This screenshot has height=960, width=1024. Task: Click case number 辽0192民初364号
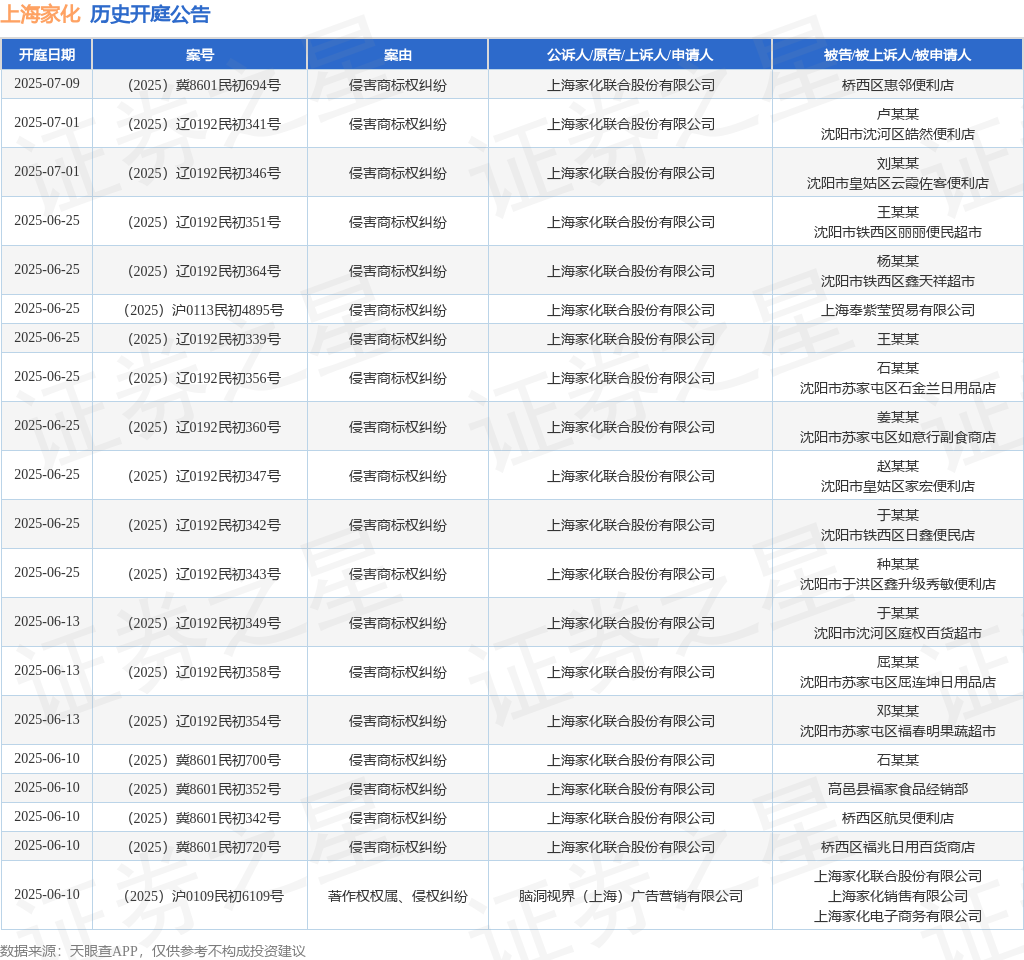[204, 271]
